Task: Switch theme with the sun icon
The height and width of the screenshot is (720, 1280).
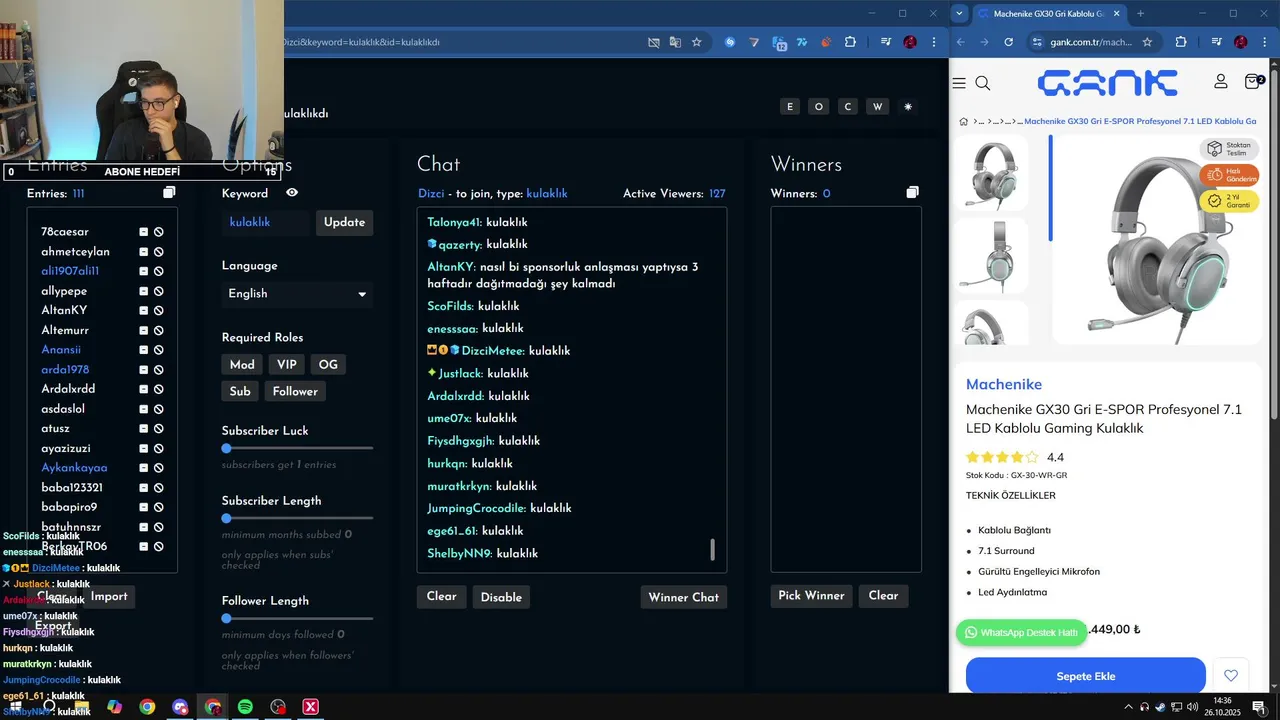Action: (x=908, y=107)
